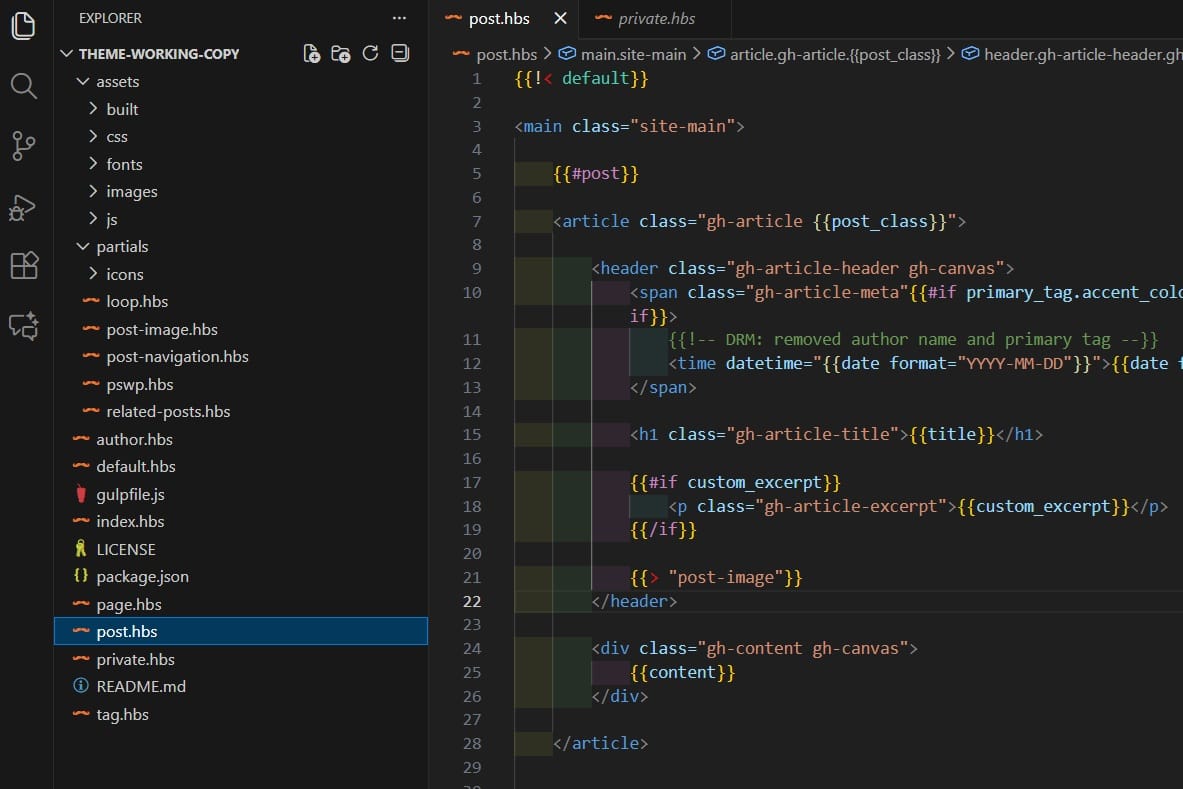Open the Run and Debug view
The height and width of the screenshot is (789, 1183).
(24, 207)
